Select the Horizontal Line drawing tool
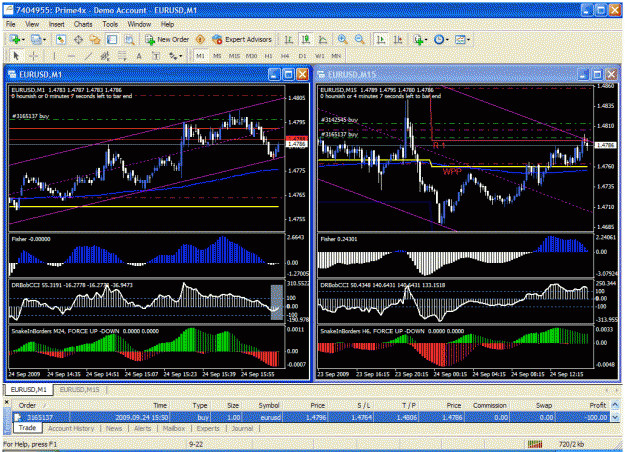 (71, 56)
